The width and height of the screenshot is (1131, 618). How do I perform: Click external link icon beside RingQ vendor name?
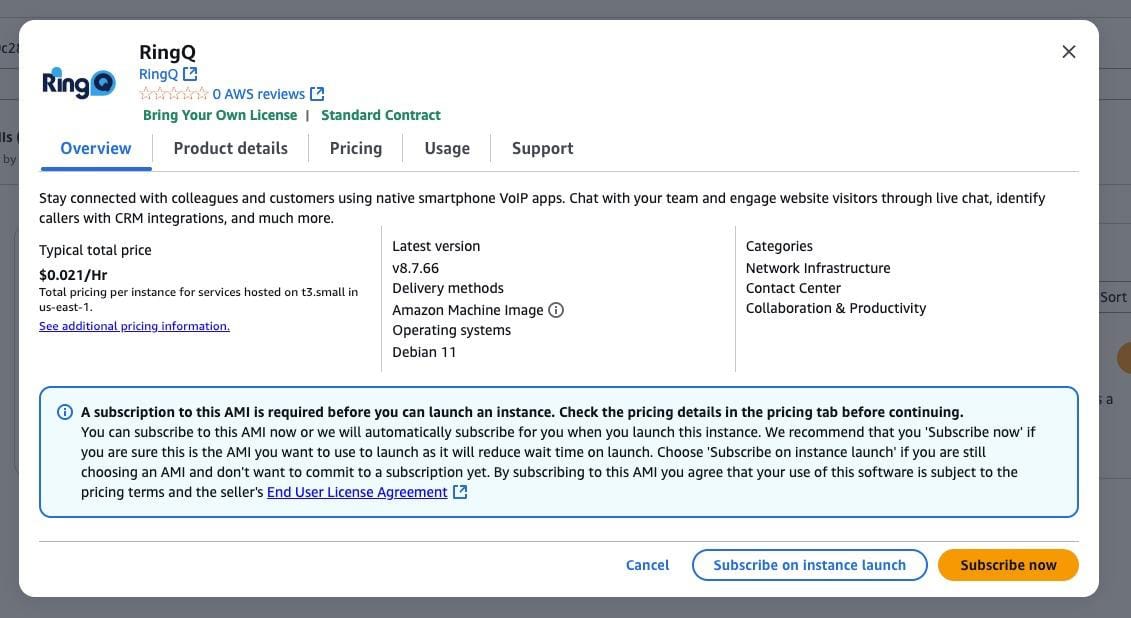click(190, 74)
